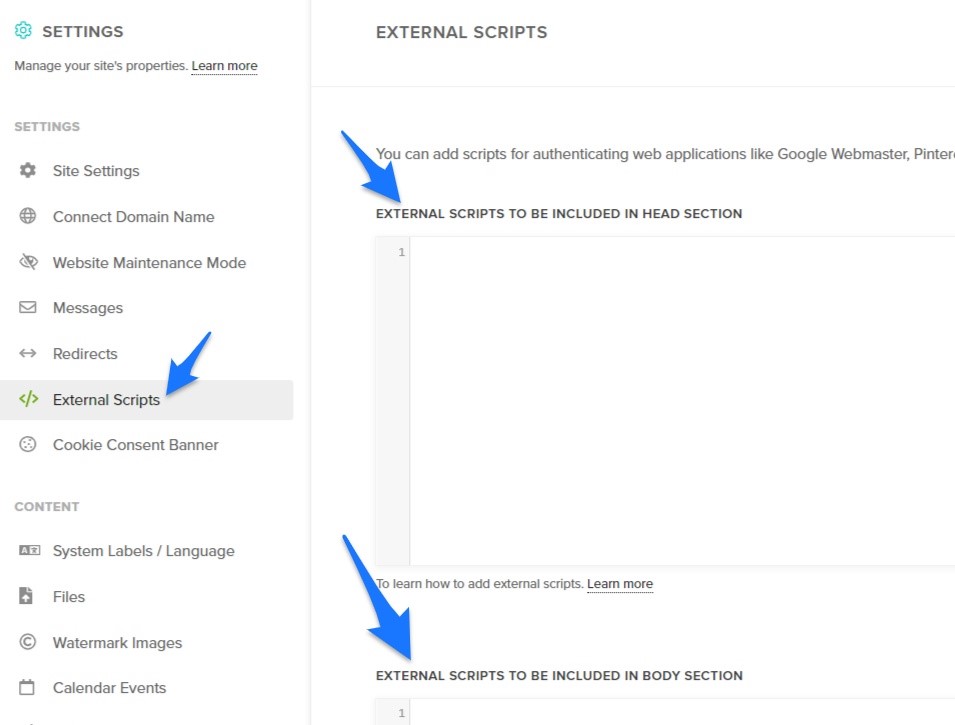Click the Site Settings cog icon
Screen dimensions: 955x725
(27, 170)
